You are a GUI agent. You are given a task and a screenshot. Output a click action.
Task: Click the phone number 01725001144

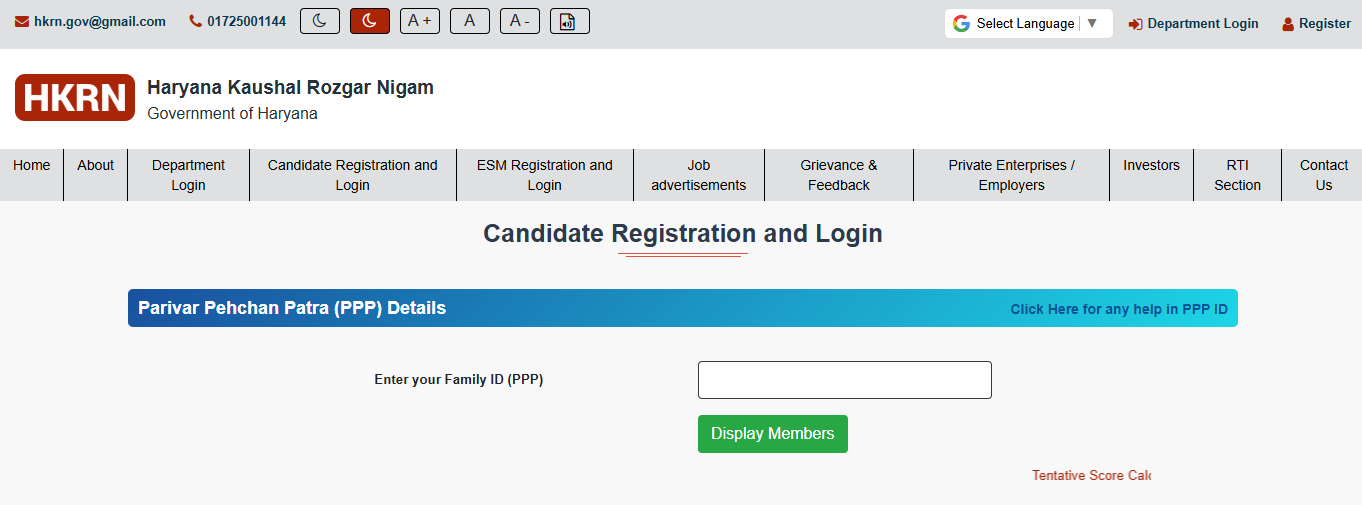click(x=246, y=22)
